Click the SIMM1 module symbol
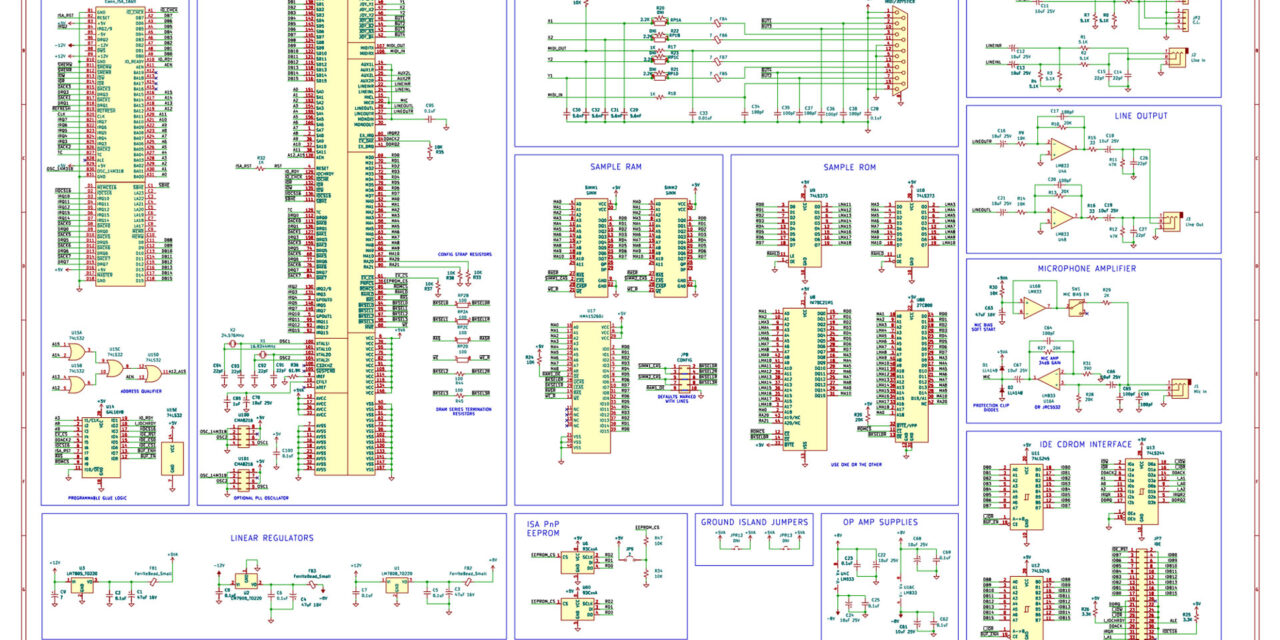 coord(591,246)
